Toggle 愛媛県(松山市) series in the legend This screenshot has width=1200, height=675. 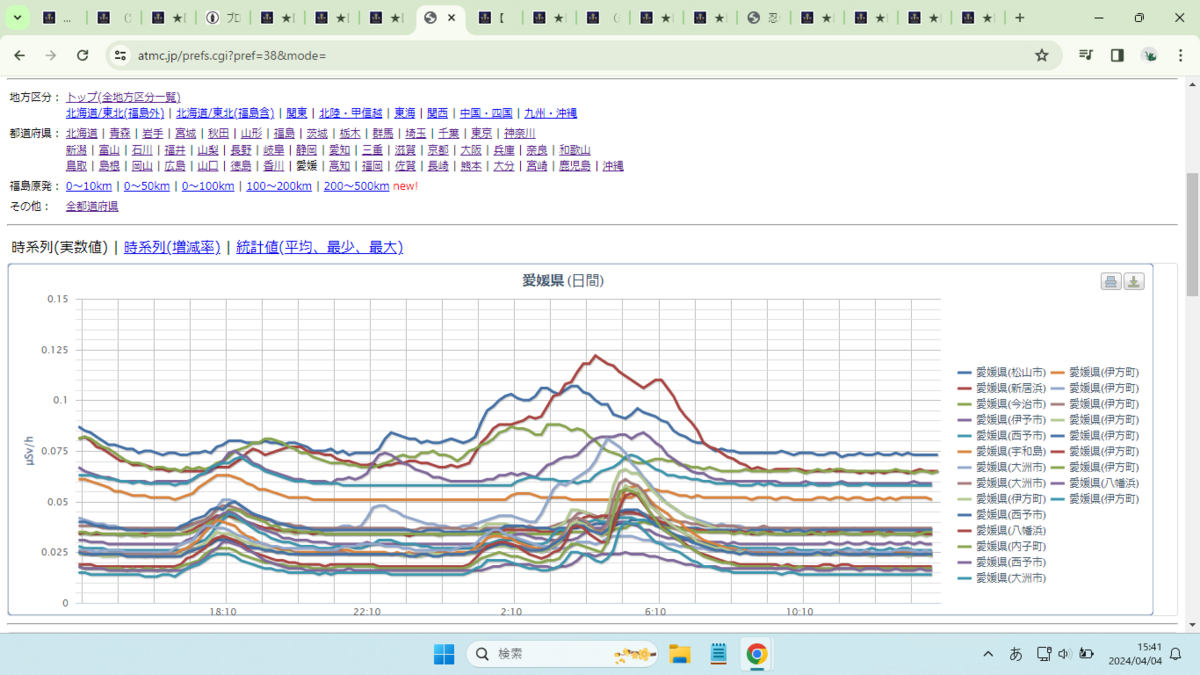[x=1002, y=372]
